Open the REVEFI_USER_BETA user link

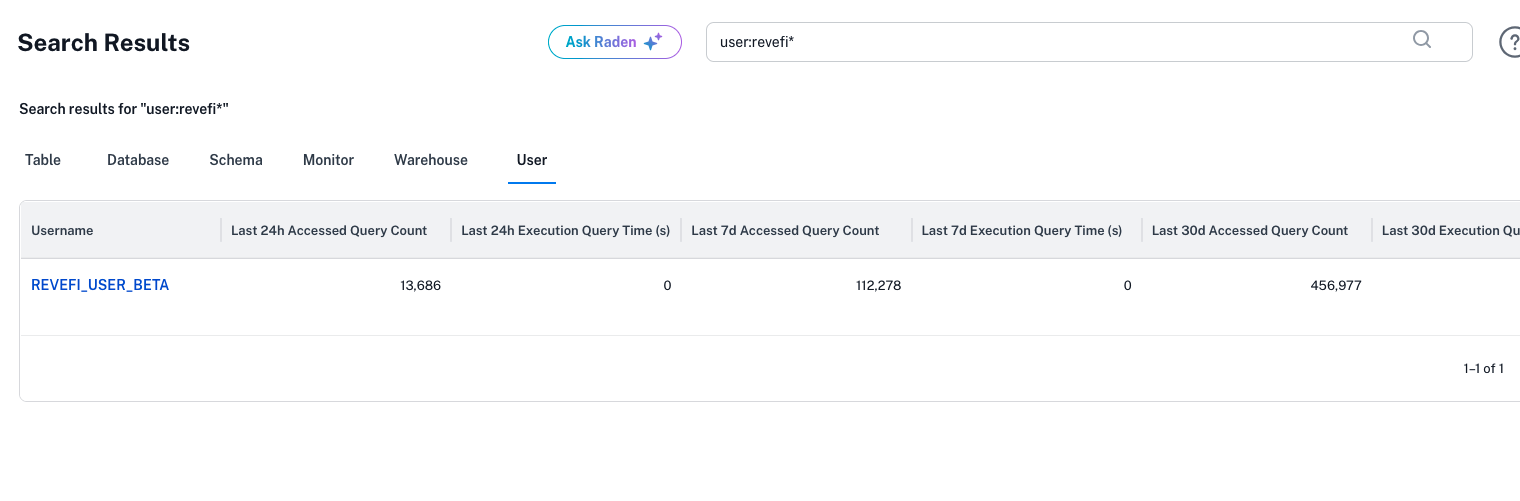(x=100, y=285)
